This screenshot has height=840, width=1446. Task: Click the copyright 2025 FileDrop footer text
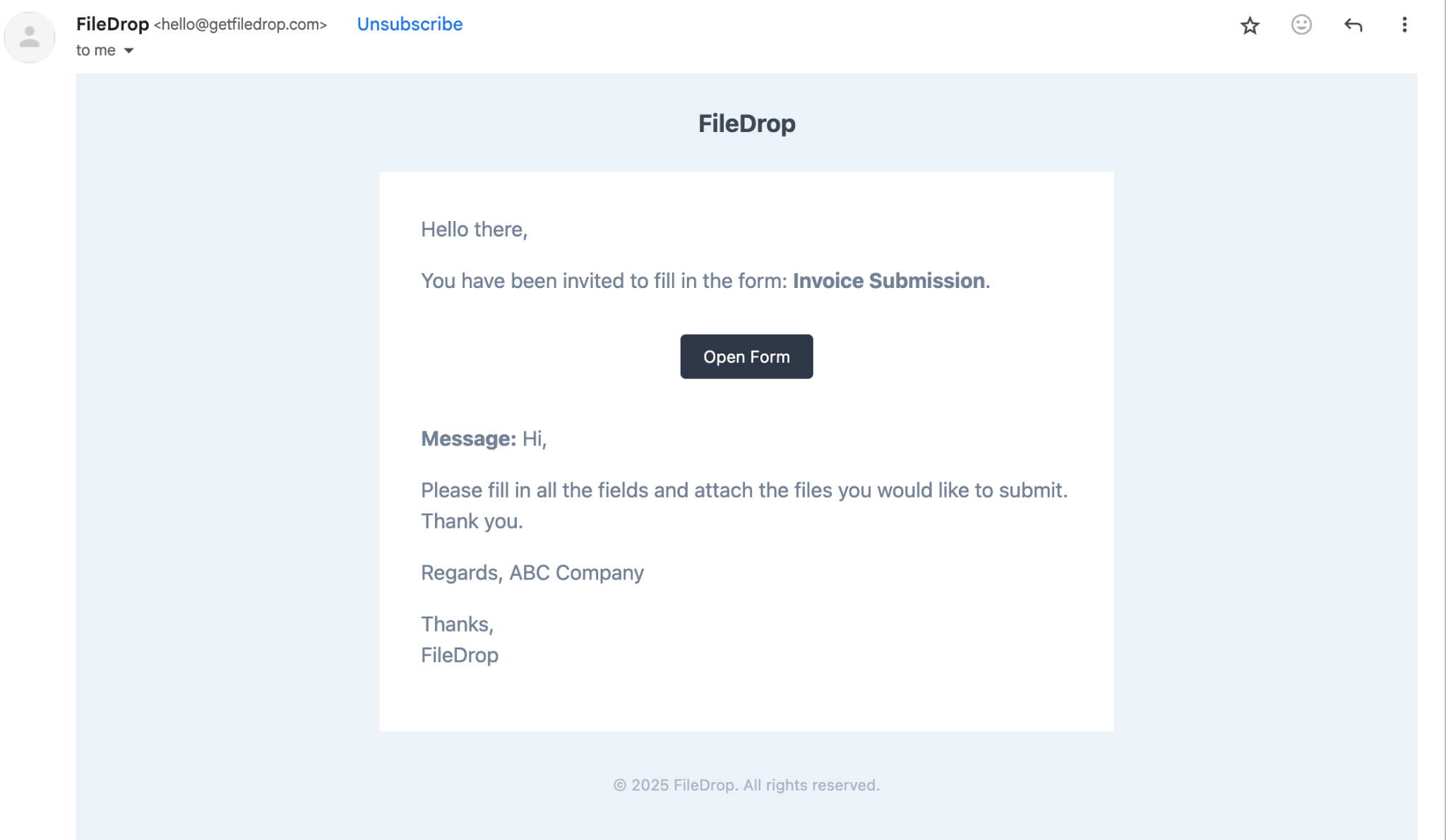pos(746,785)
